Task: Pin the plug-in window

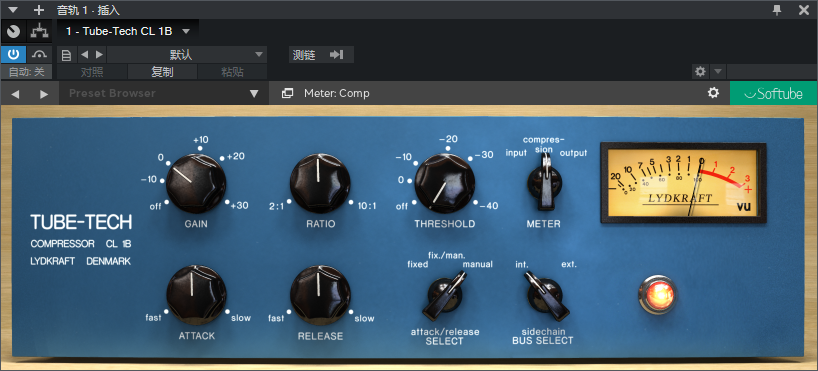Action: [777, 9]
